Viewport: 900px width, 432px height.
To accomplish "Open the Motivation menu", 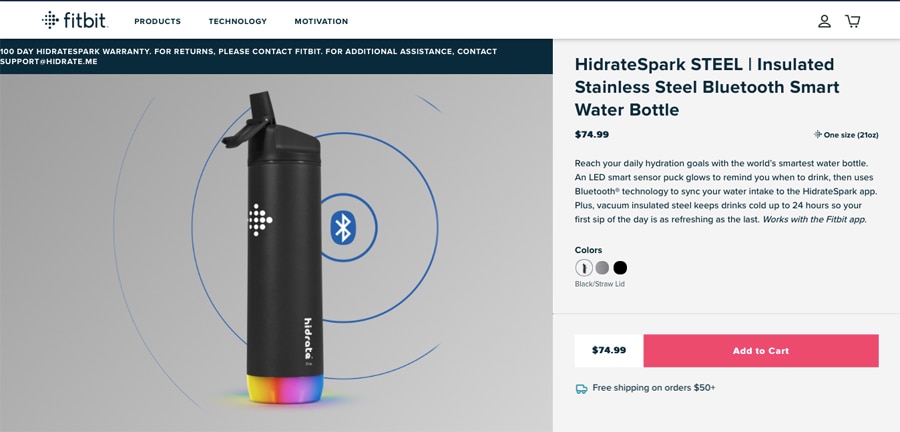I will 321,21.
